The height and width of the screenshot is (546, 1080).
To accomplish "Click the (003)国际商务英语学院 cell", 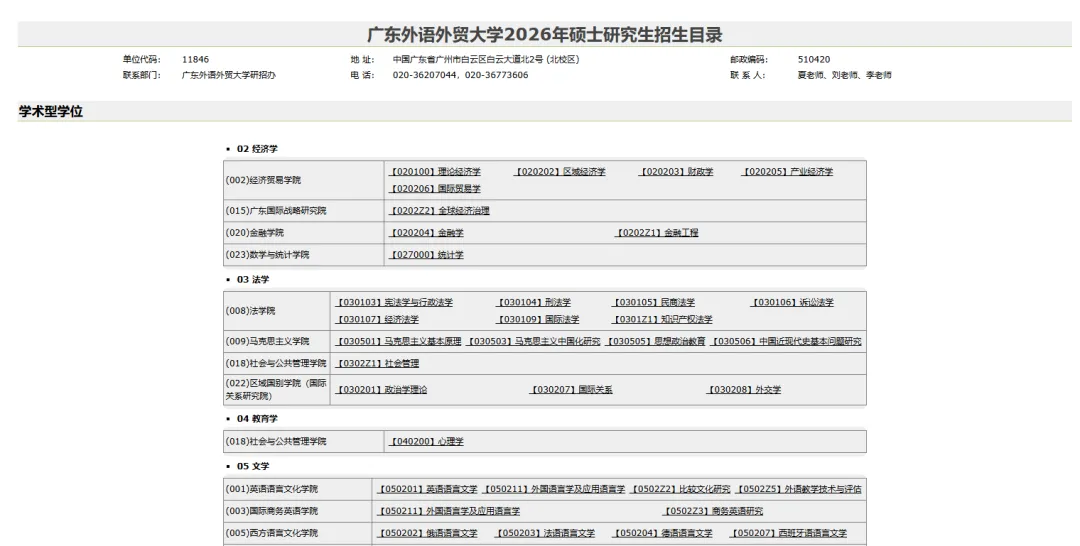I will point(298,512).
